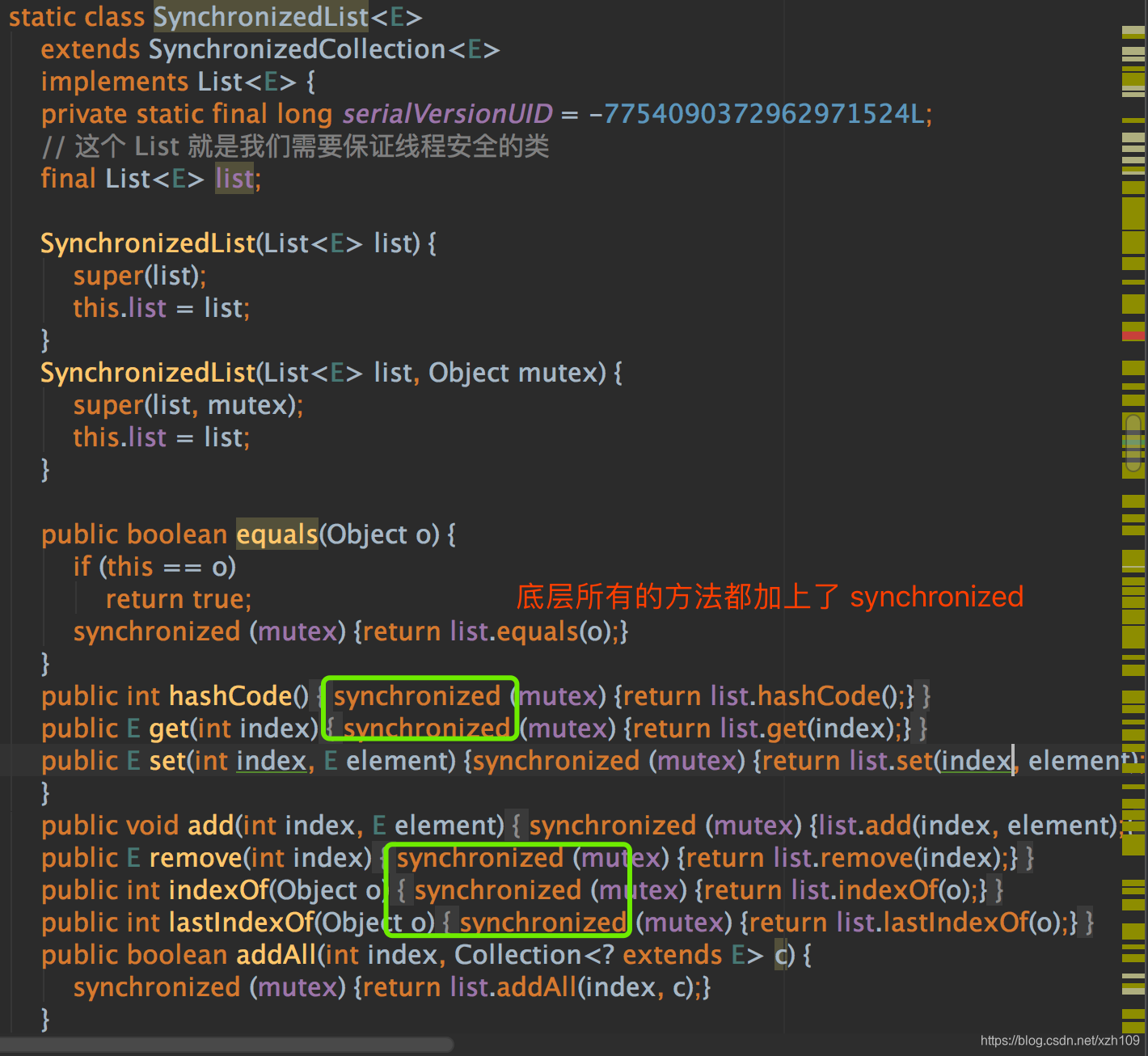Click the list.get(index) call

point(808,729)
